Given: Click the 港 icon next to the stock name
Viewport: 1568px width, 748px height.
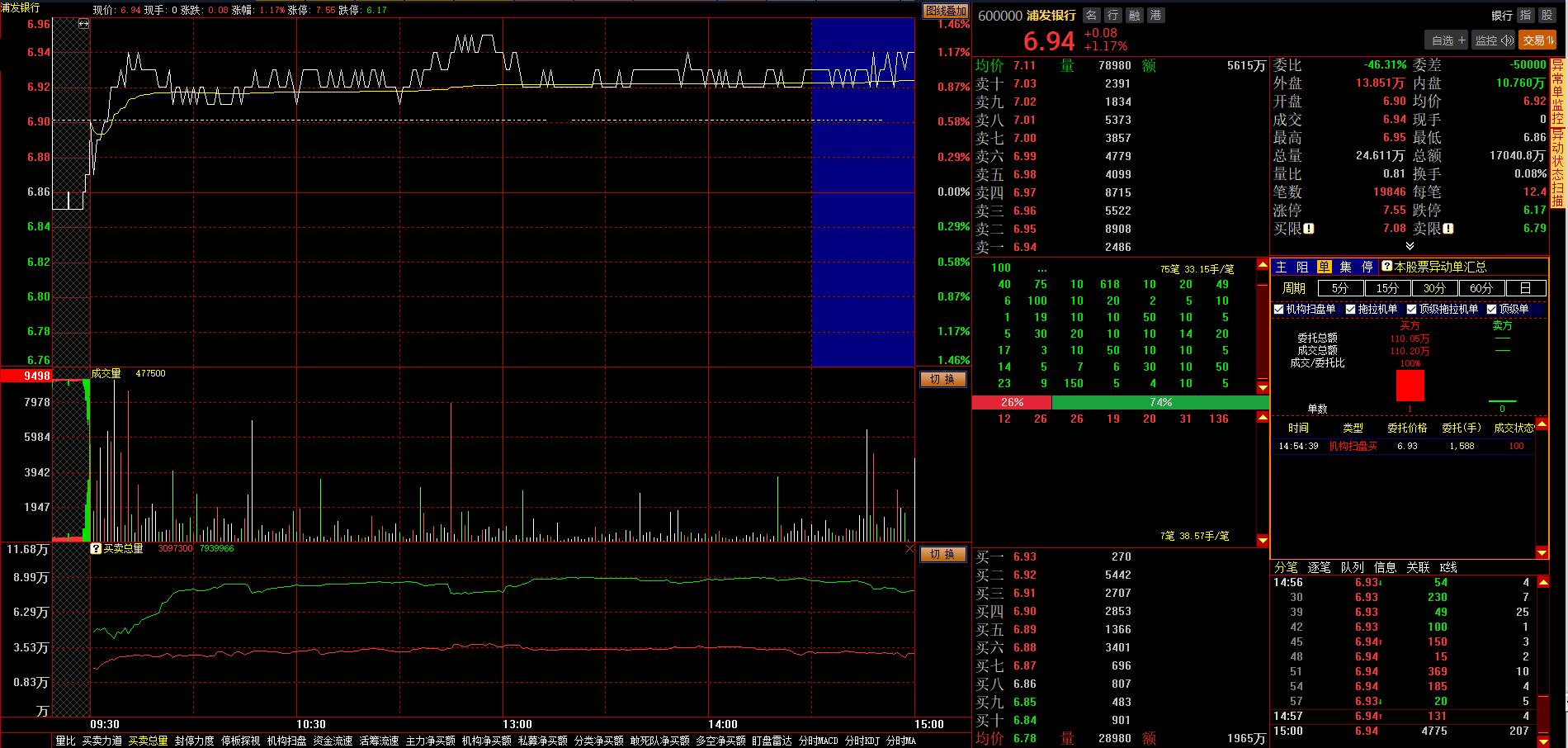Looking at the screenshot, I should [1156, 16].
